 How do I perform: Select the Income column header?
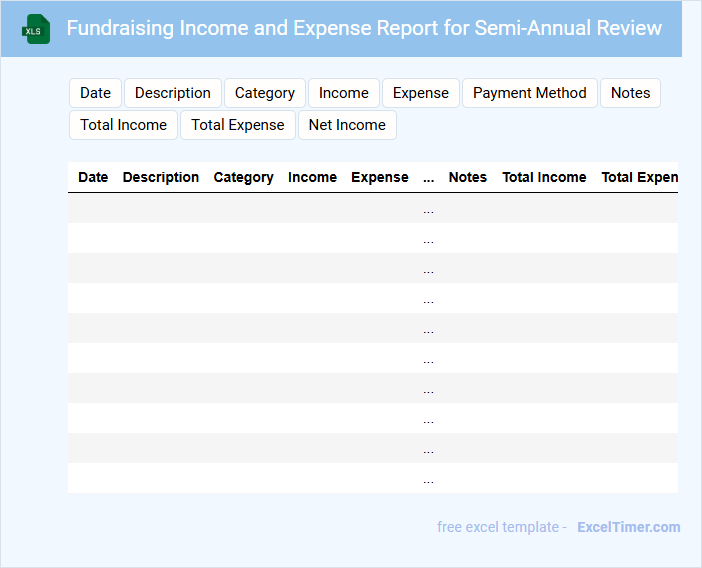coord(312,177)
